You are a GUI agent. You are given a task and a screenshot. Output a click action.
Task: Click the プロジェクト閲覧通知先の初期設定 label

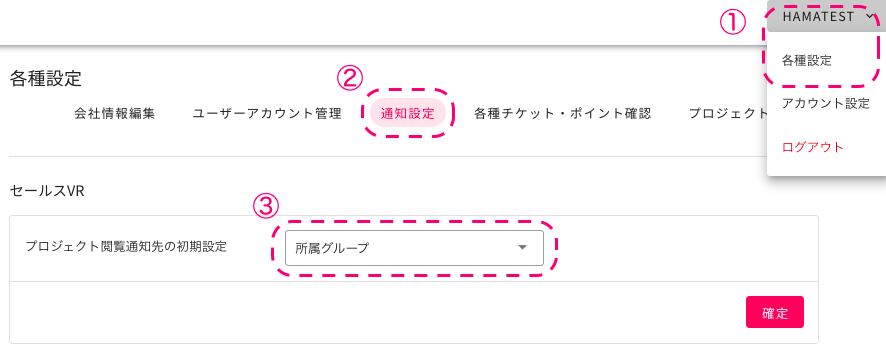coord(126,247)
